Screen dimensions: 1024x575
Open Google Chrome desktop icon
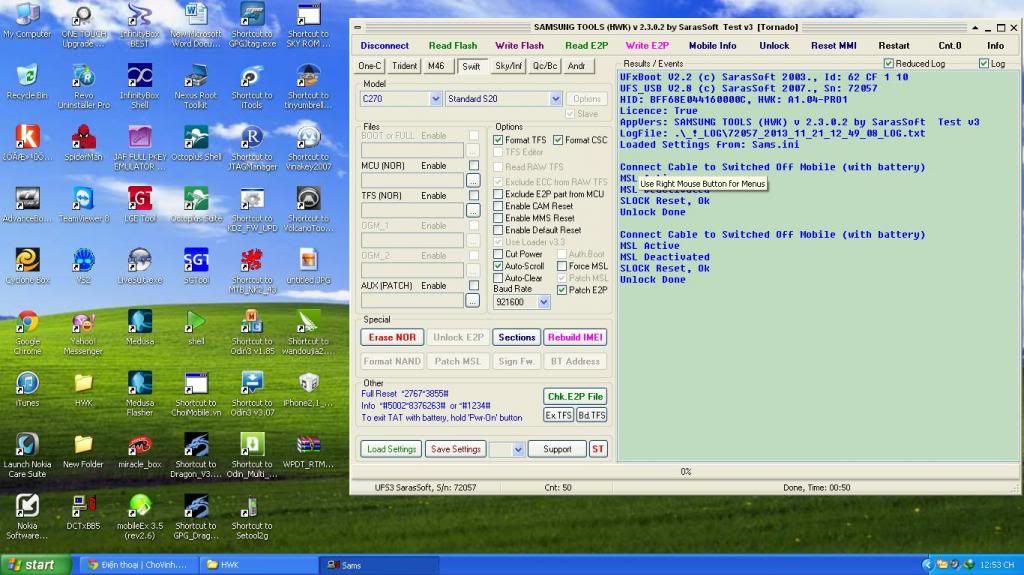click(x=27, y=332)
